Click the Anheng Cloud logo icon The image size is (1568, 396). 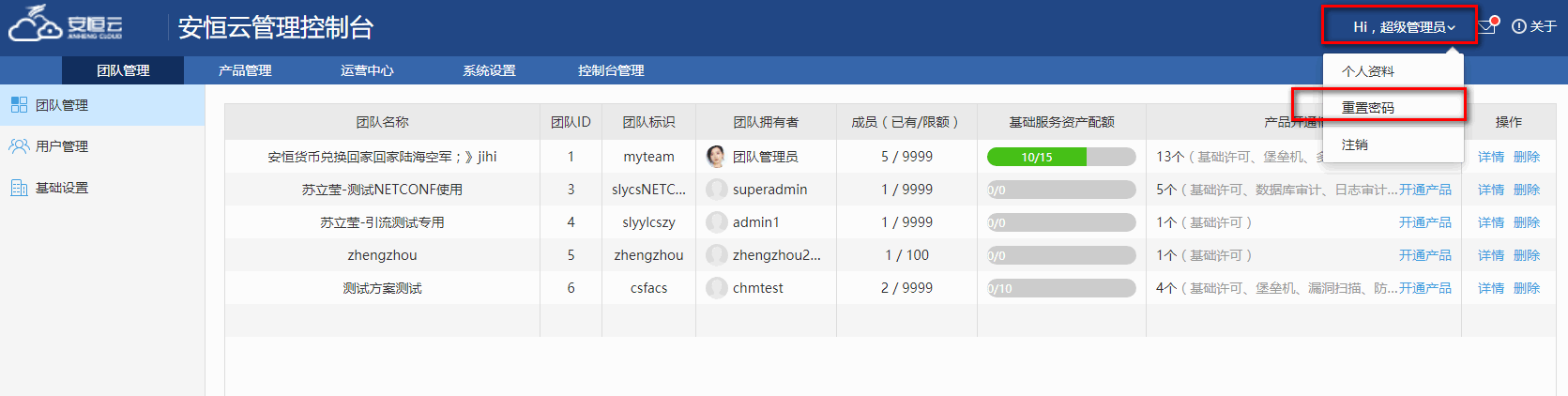[x=35, y=23]
